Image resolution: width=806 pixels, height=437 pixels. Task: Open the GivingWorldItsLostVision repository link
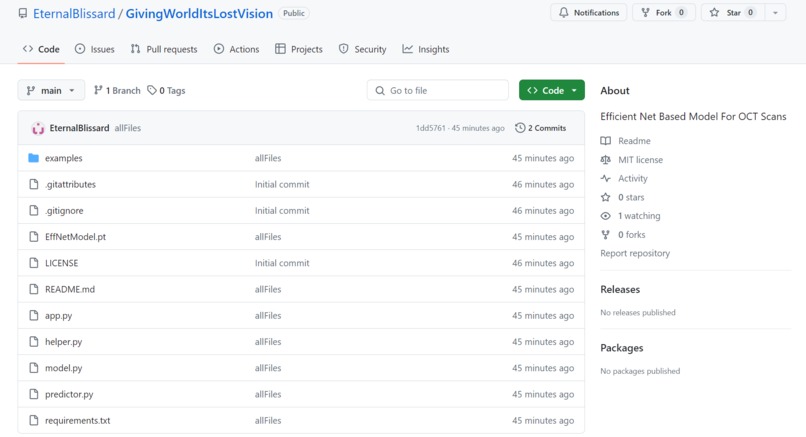(199, 14)
